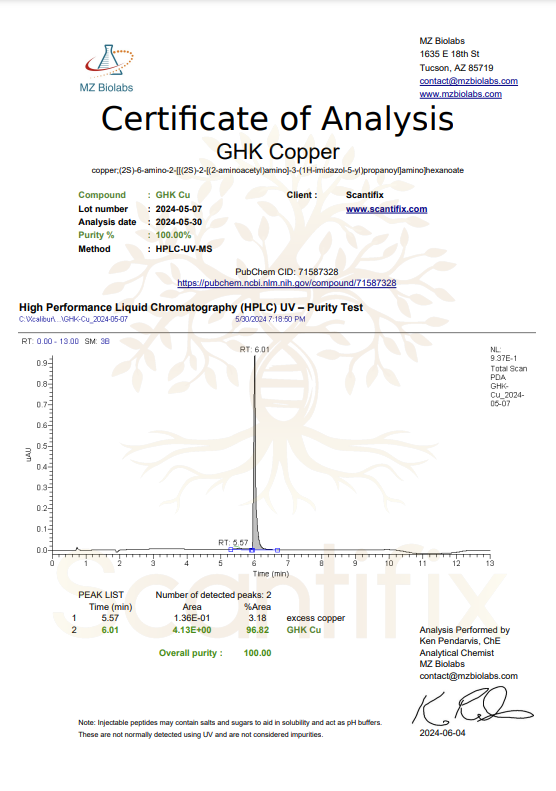Viewport: 556px width, 791px height.
Task: Click the Overall purity 100.00 value
Action: (257, 653)
